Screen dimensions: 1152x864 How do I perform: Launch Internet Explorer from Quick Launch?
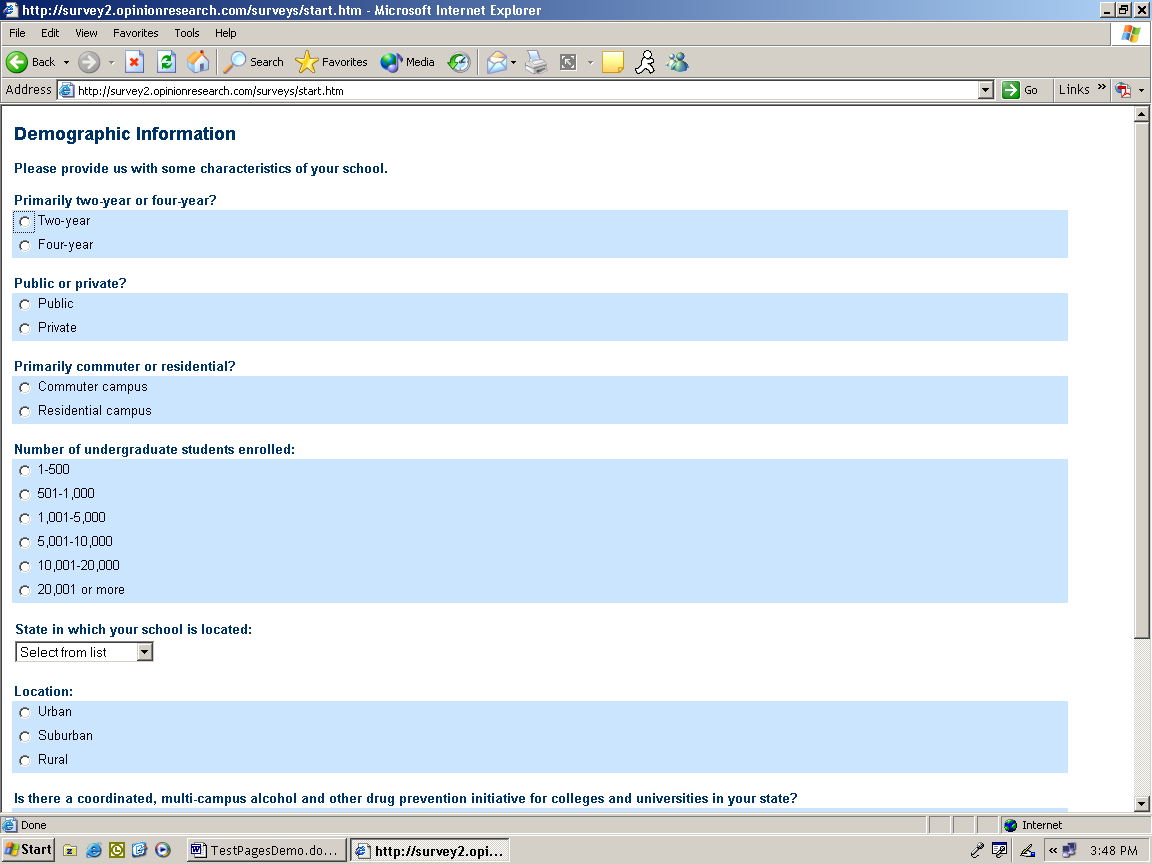(93, 850)
